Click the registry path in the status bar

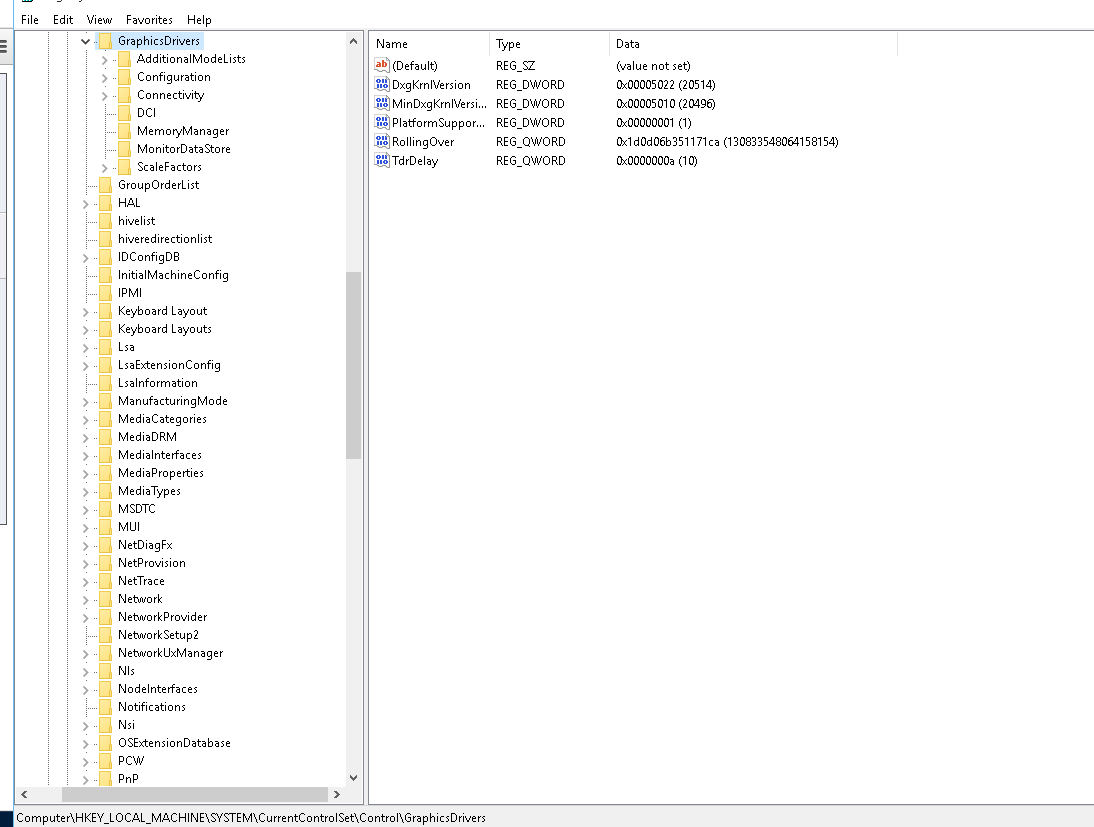click(250, 818)
